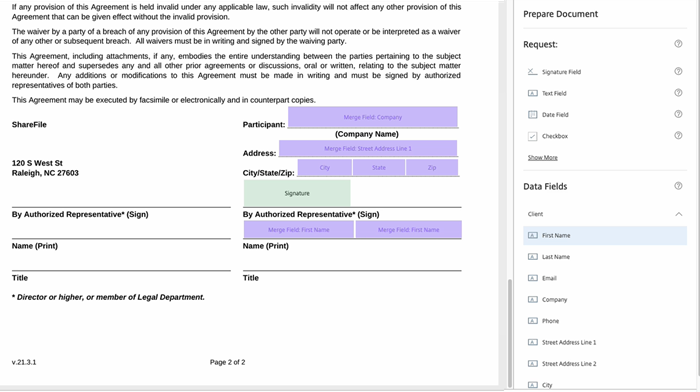Click the State merge field on document
700x392 pixels.
[379, 167]
